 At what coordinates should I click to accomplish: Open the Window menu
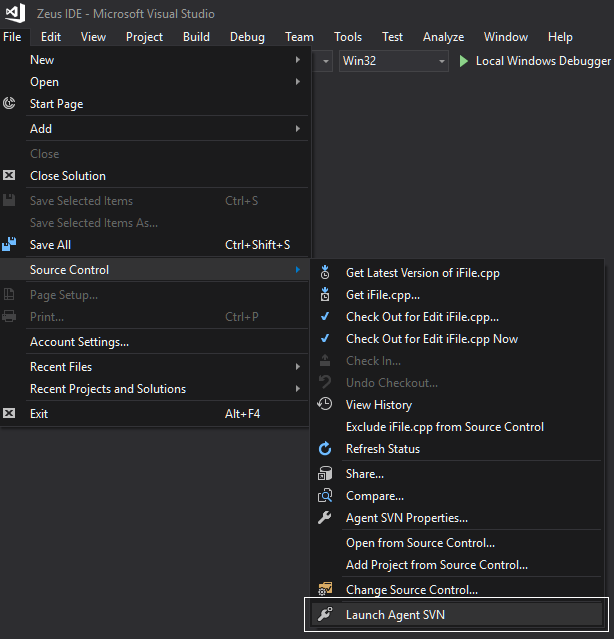point(506,37)
